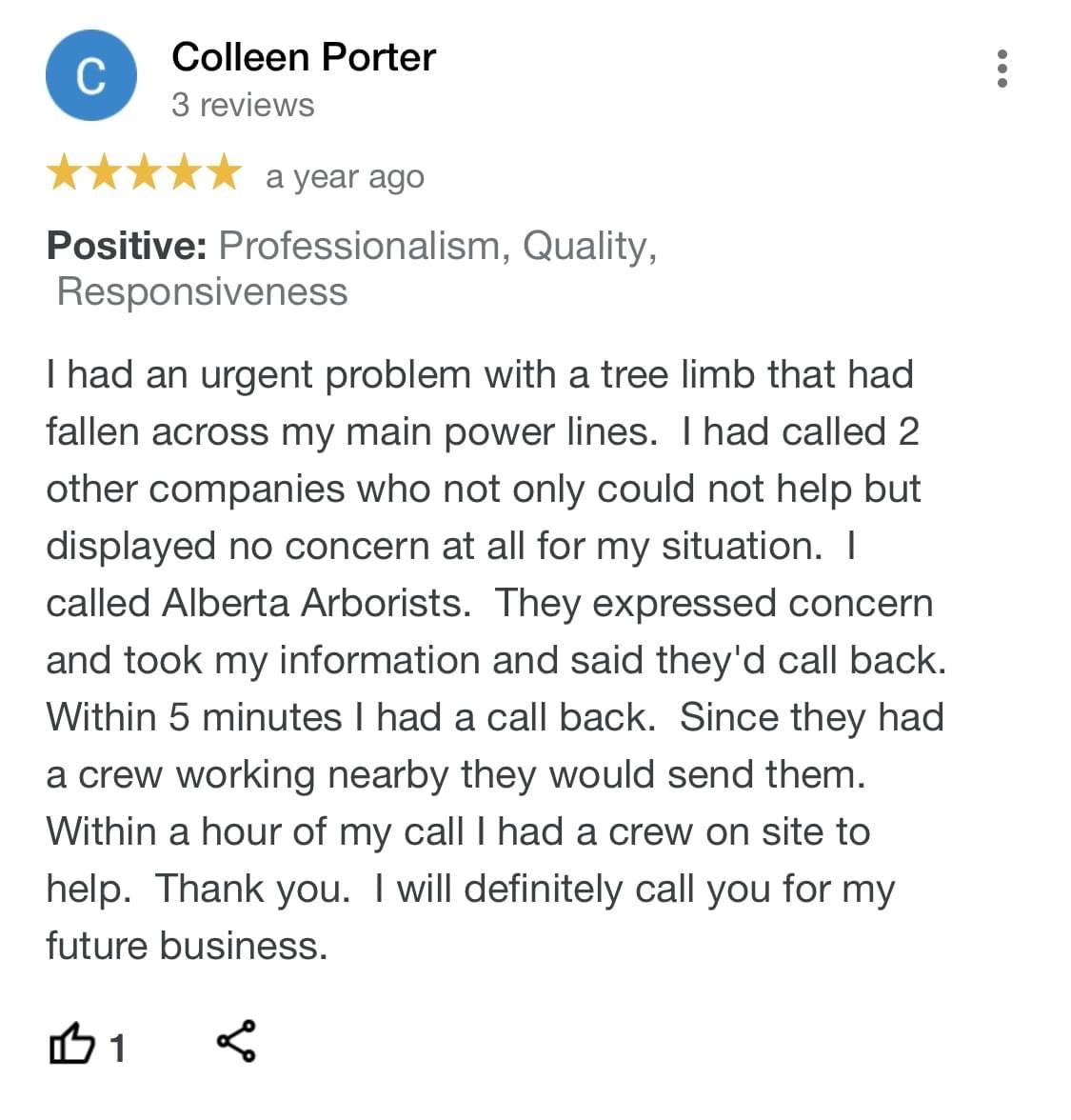
Task: Click the second gold rating star
Action: [105, 174]
